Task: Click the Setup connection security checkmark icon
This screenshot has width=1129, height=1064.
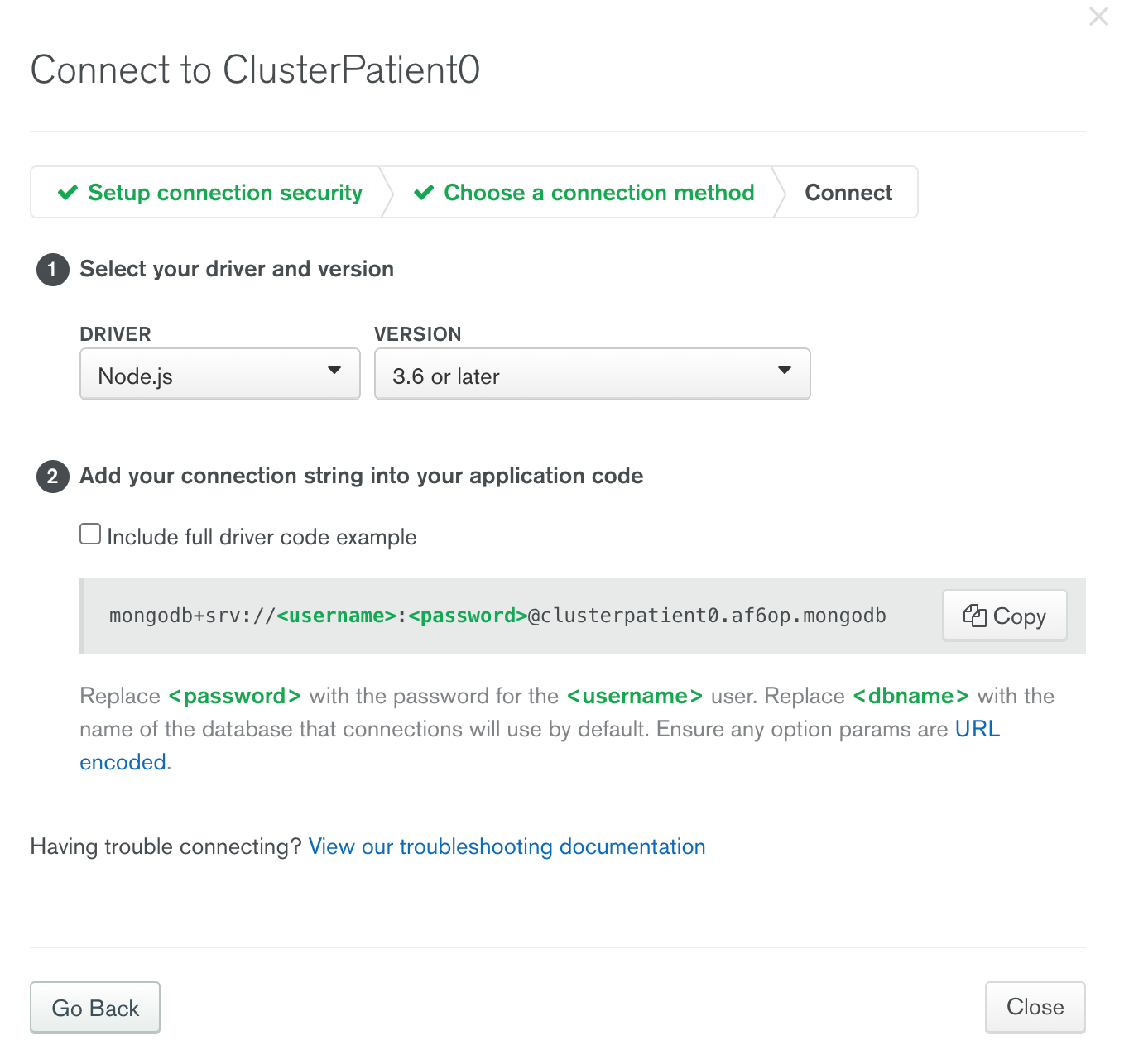Action: coord(68,193)
